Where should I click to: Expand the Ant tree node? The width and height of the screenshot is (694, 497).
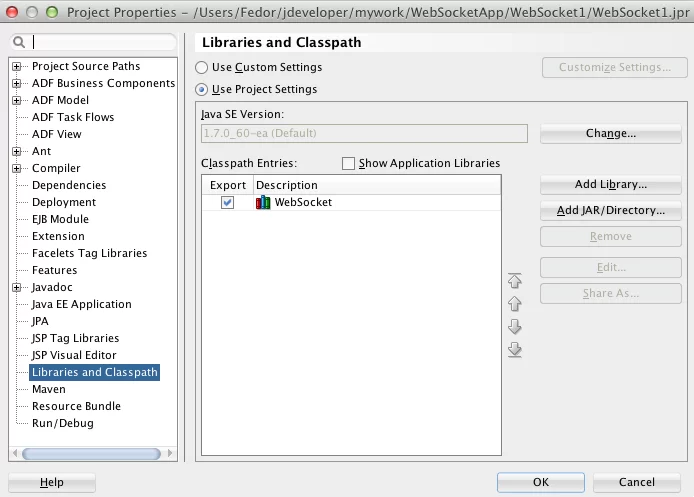pyautogui.click(x=16, y=151)
